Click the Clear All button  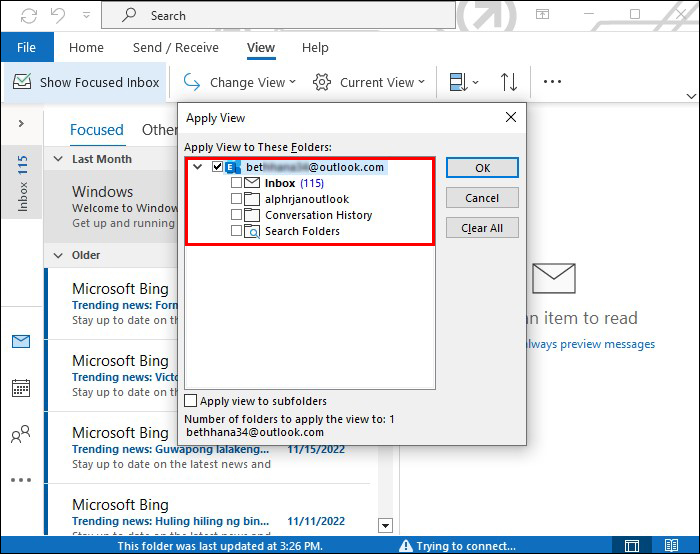[482, 228]
